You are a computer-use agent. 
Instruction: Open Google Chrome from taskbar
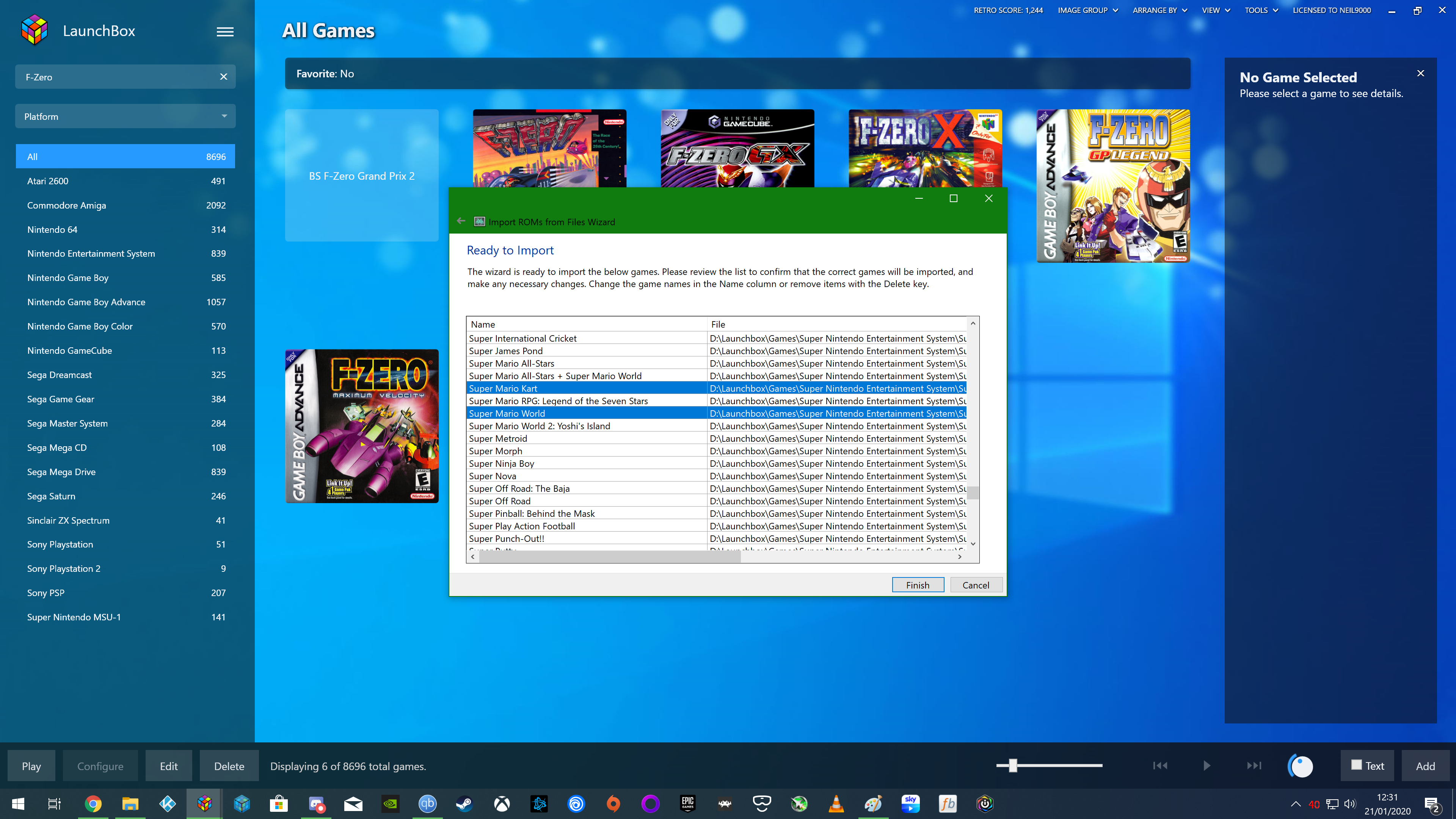pos(93,803)
